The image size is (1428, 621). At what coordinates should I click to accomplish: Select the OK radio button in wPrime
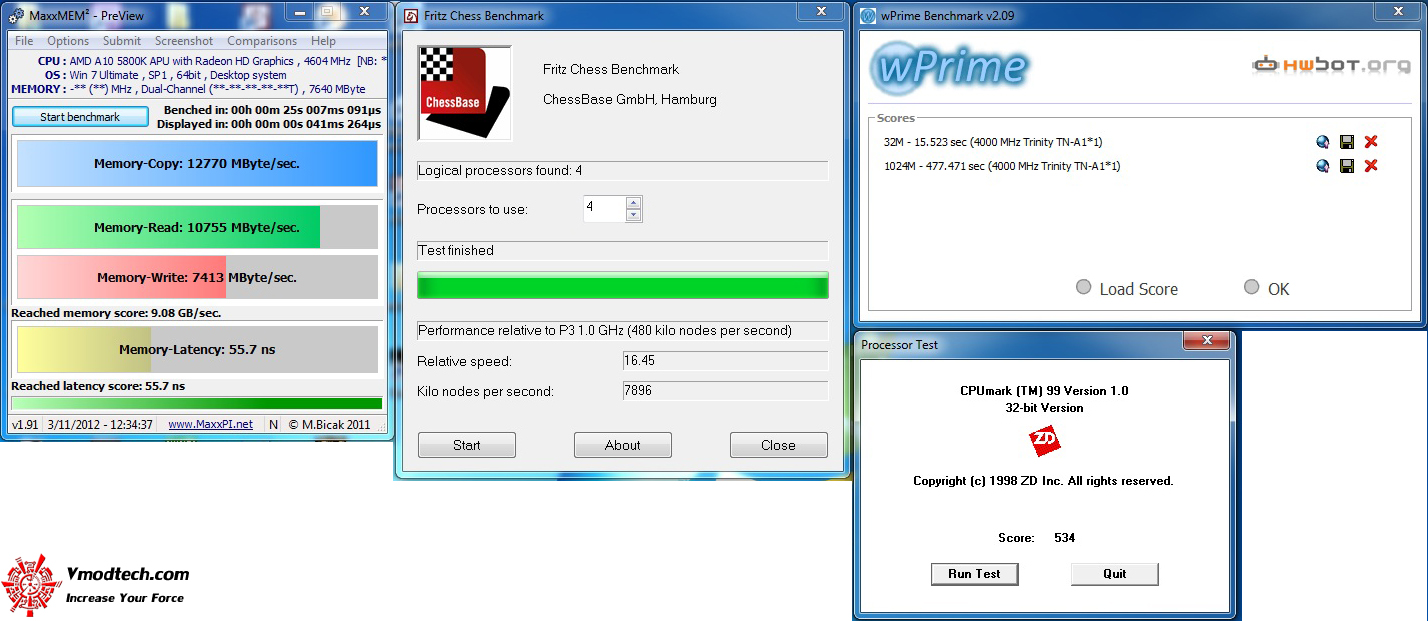[x=1252, y=288]
